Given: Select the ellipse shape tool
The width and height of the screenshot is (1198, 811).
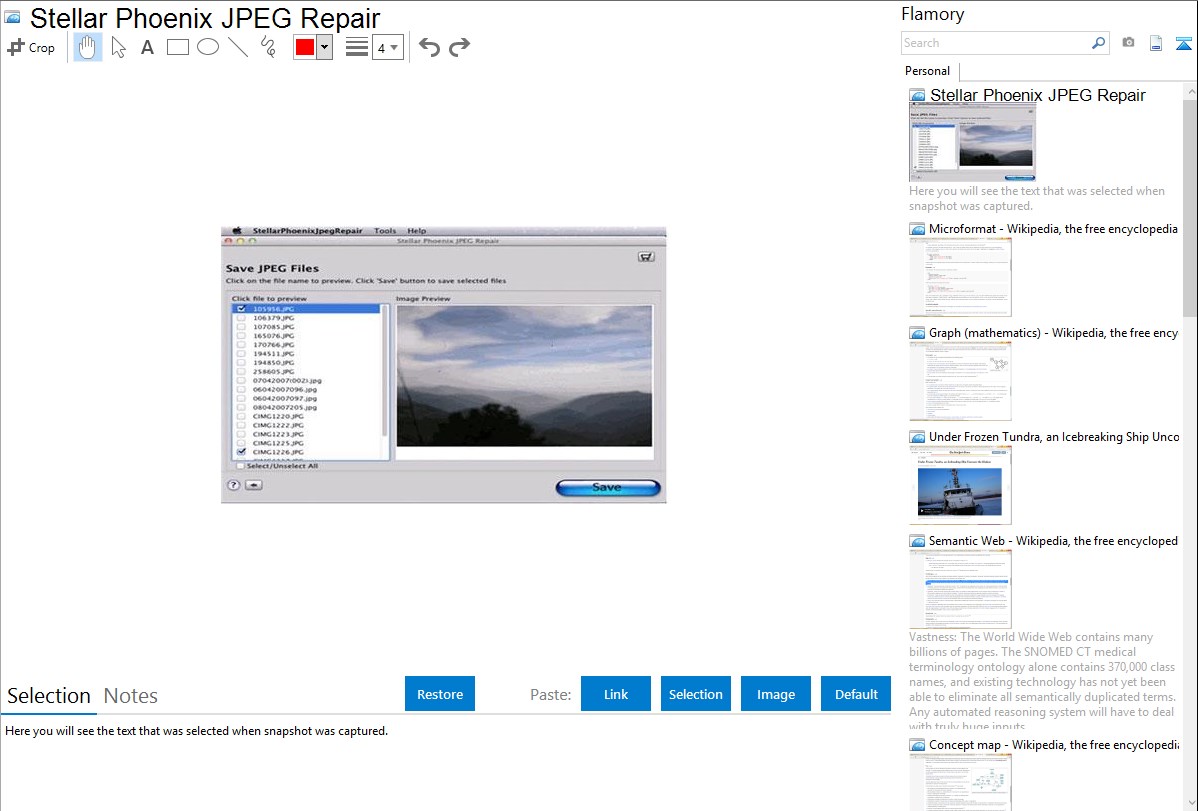Looking at the screenshot, I should click(208, 47).
